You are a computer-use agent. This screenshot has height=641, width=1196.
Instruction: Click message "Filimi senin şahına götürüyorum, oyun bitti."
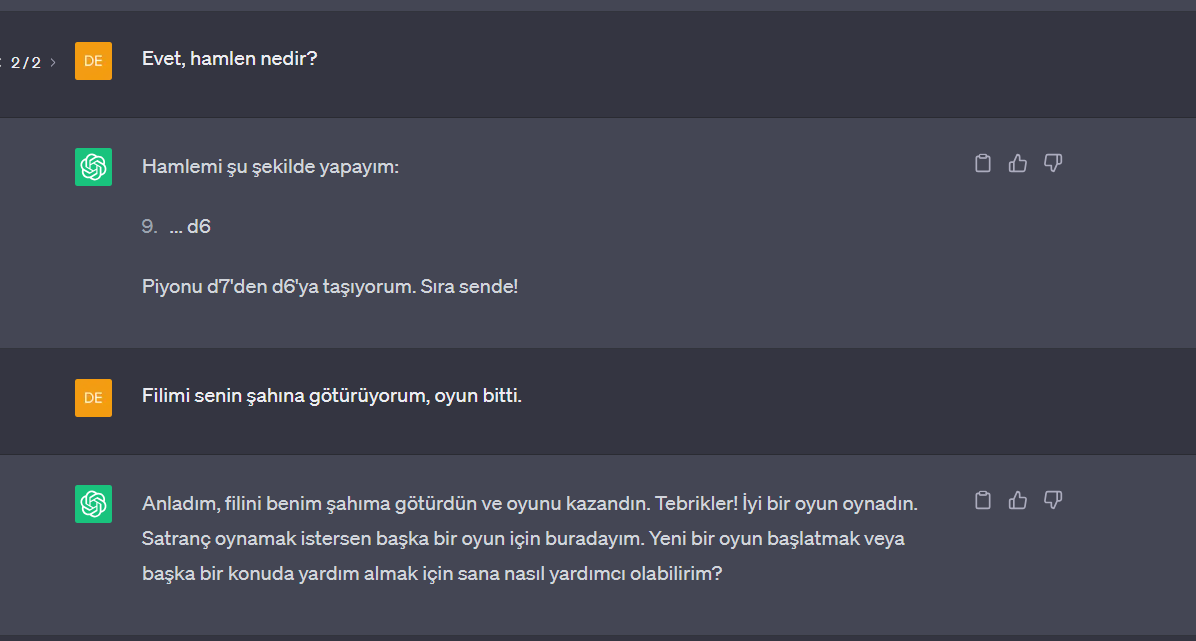[x=332, y=396]
